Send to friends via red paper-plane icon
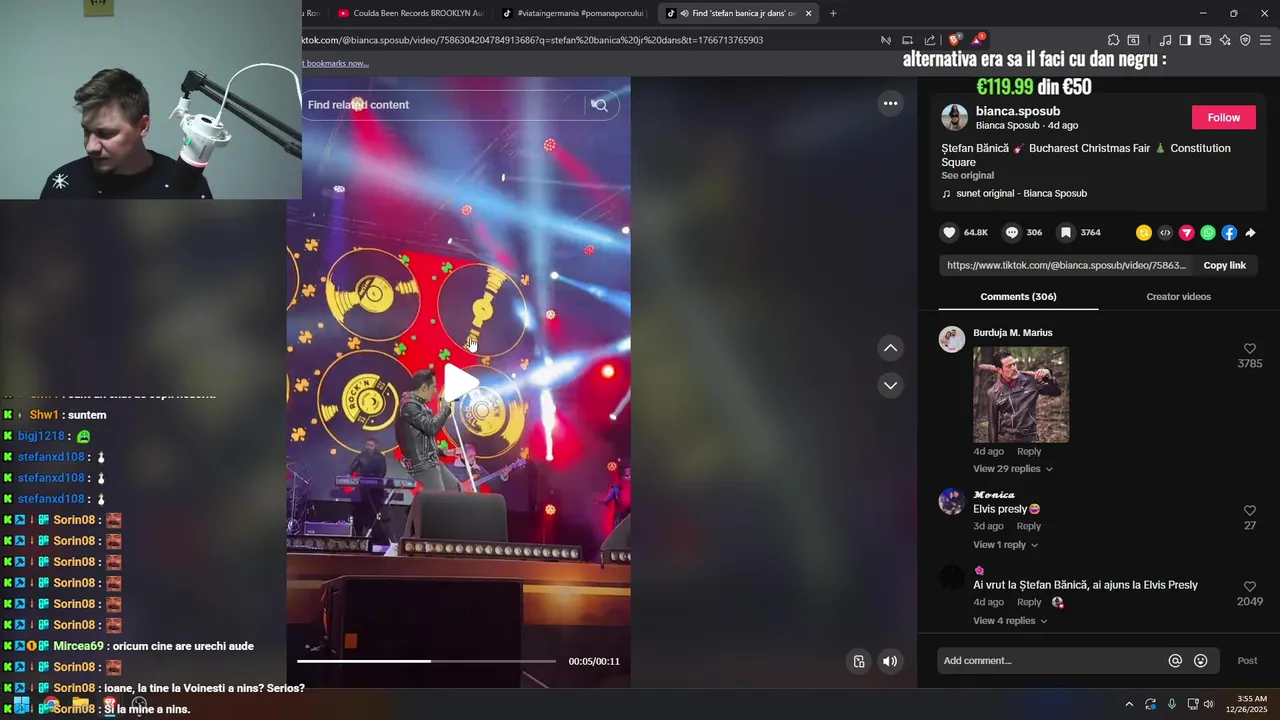Image resolution: width=1280 pixels, height=720 pixels. [1186, 233]
